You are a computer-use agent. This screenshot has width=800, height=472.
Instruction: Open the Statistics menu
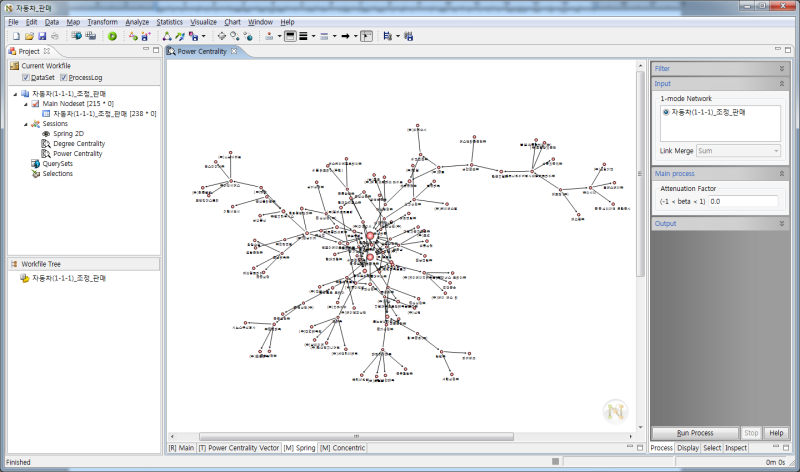click(169, 22)
